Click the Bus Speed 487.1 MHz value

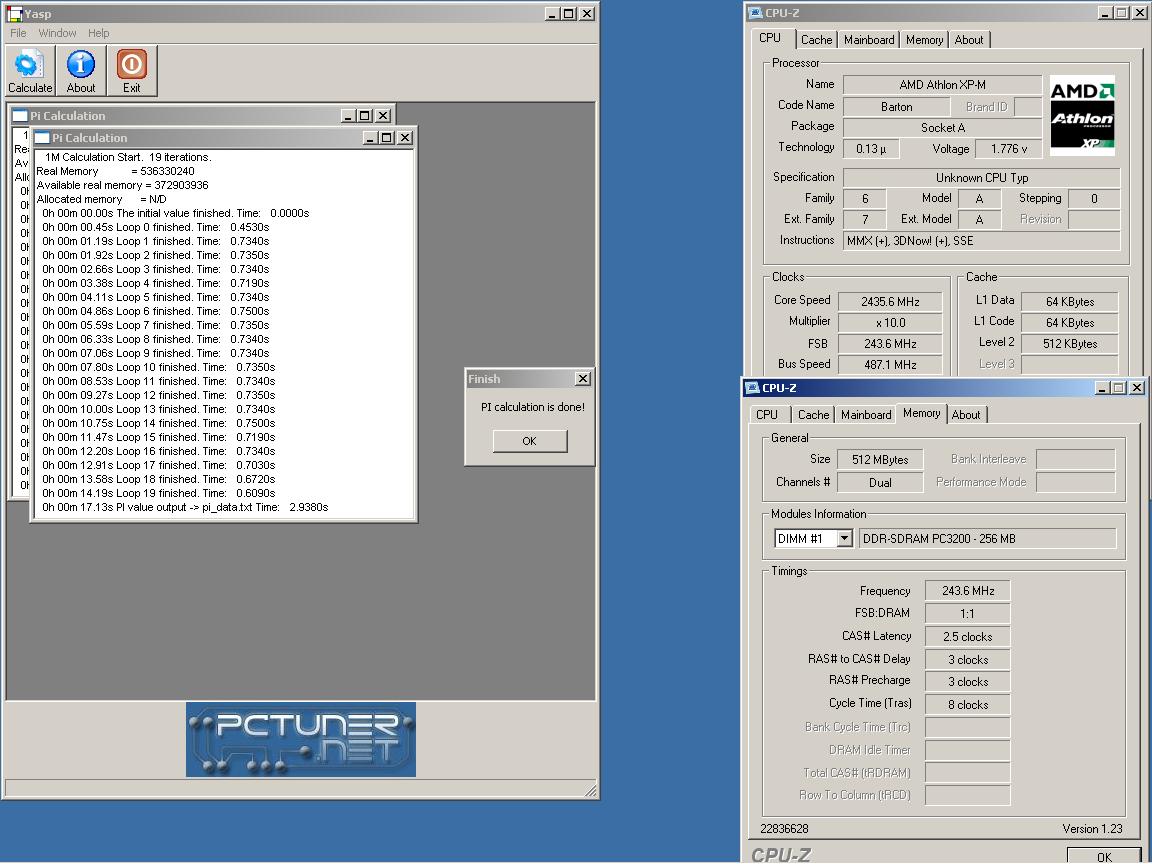pos(890,364)
